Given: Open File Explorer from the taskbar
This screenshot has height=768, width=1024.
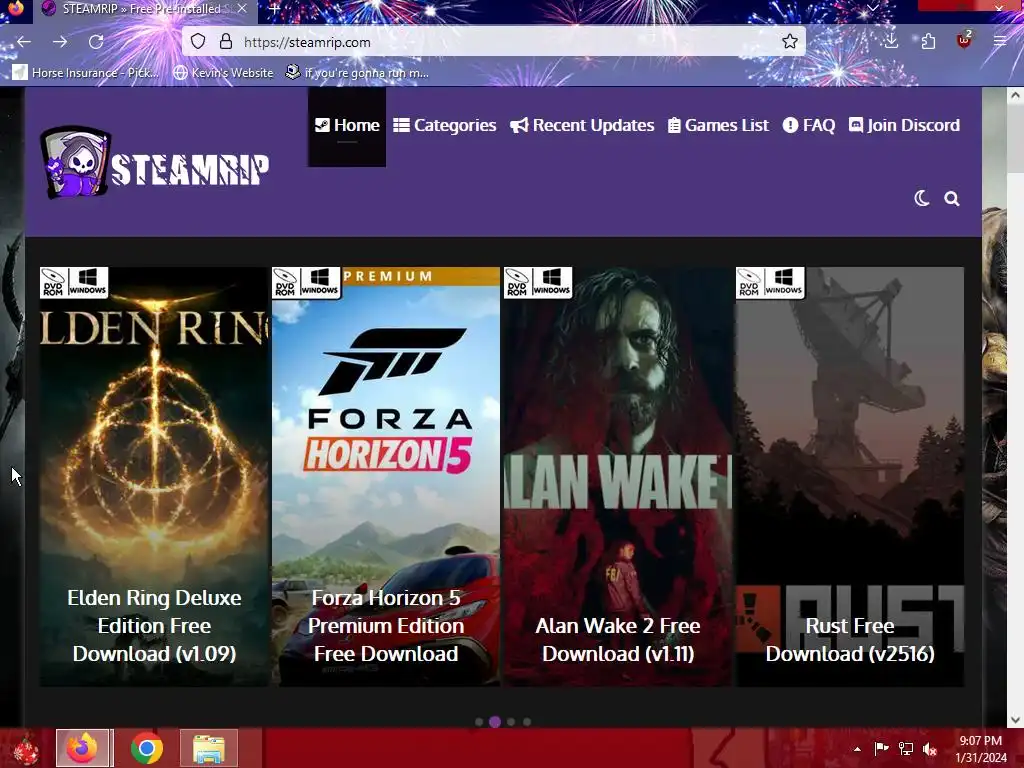Looking at the screenshot, I should [x=209, y=748].
